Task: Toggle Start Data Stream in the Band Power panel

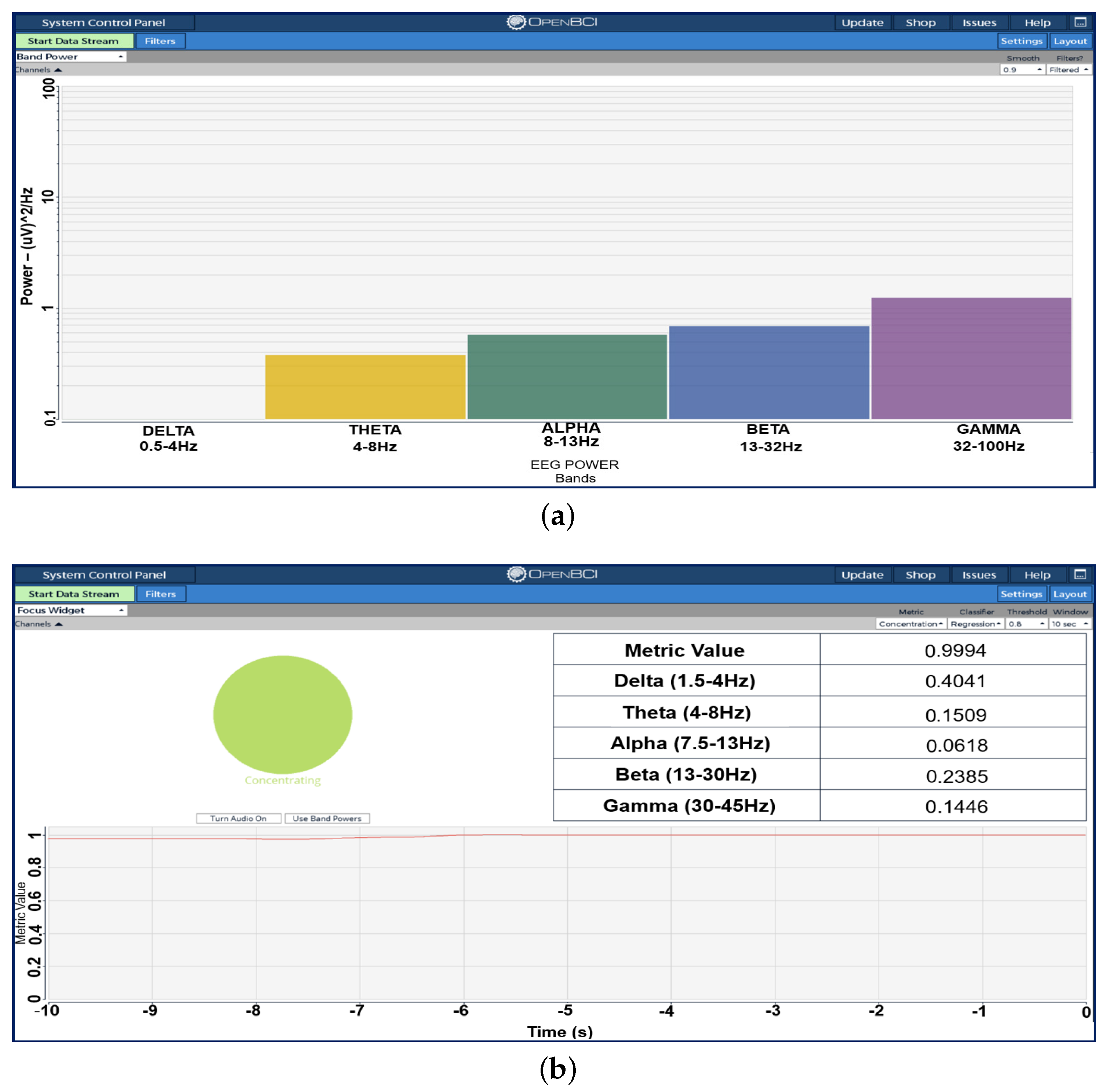Action: [73, 41]
